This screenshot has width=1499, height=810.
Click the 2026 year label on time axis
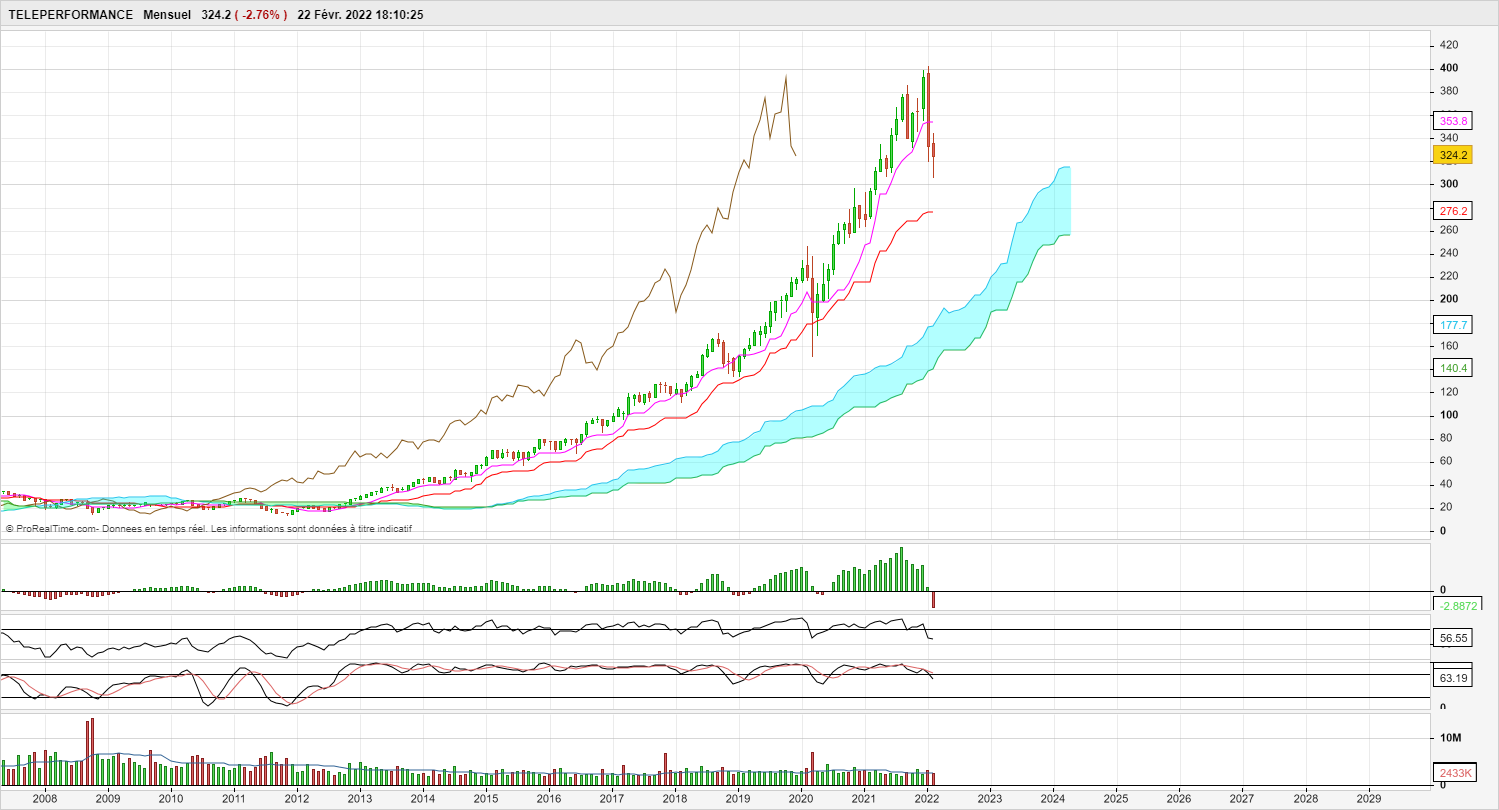[x=1179, y=799]
